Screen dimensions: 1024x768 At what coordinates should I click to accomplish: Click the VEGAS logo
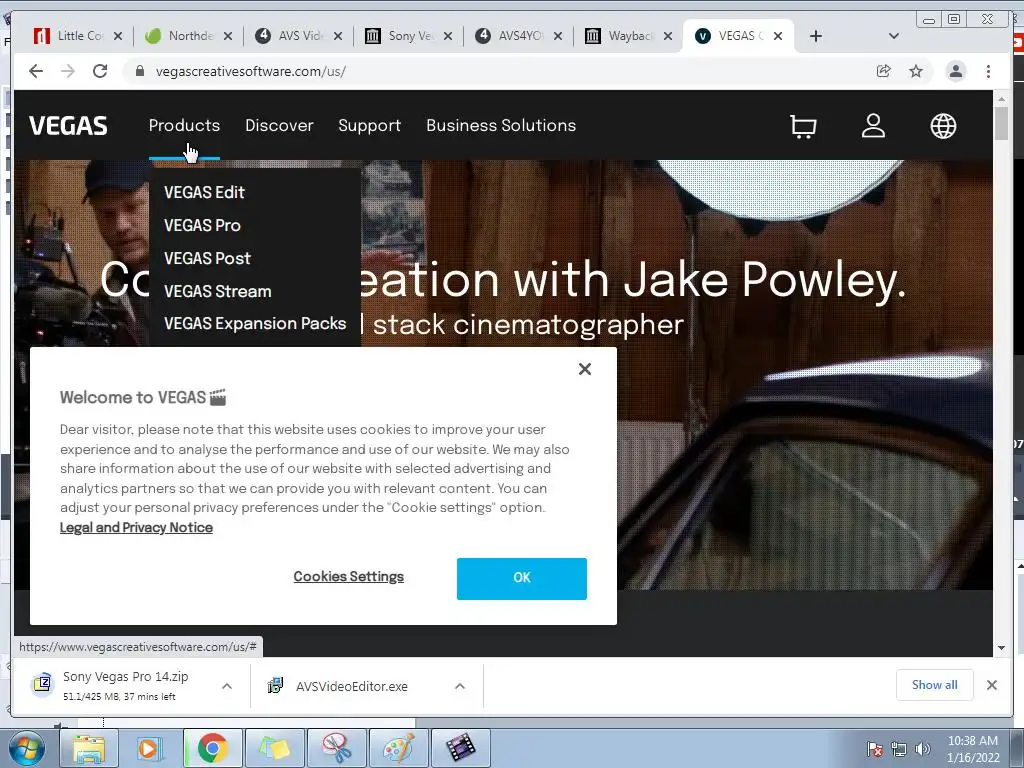[68, 125]
